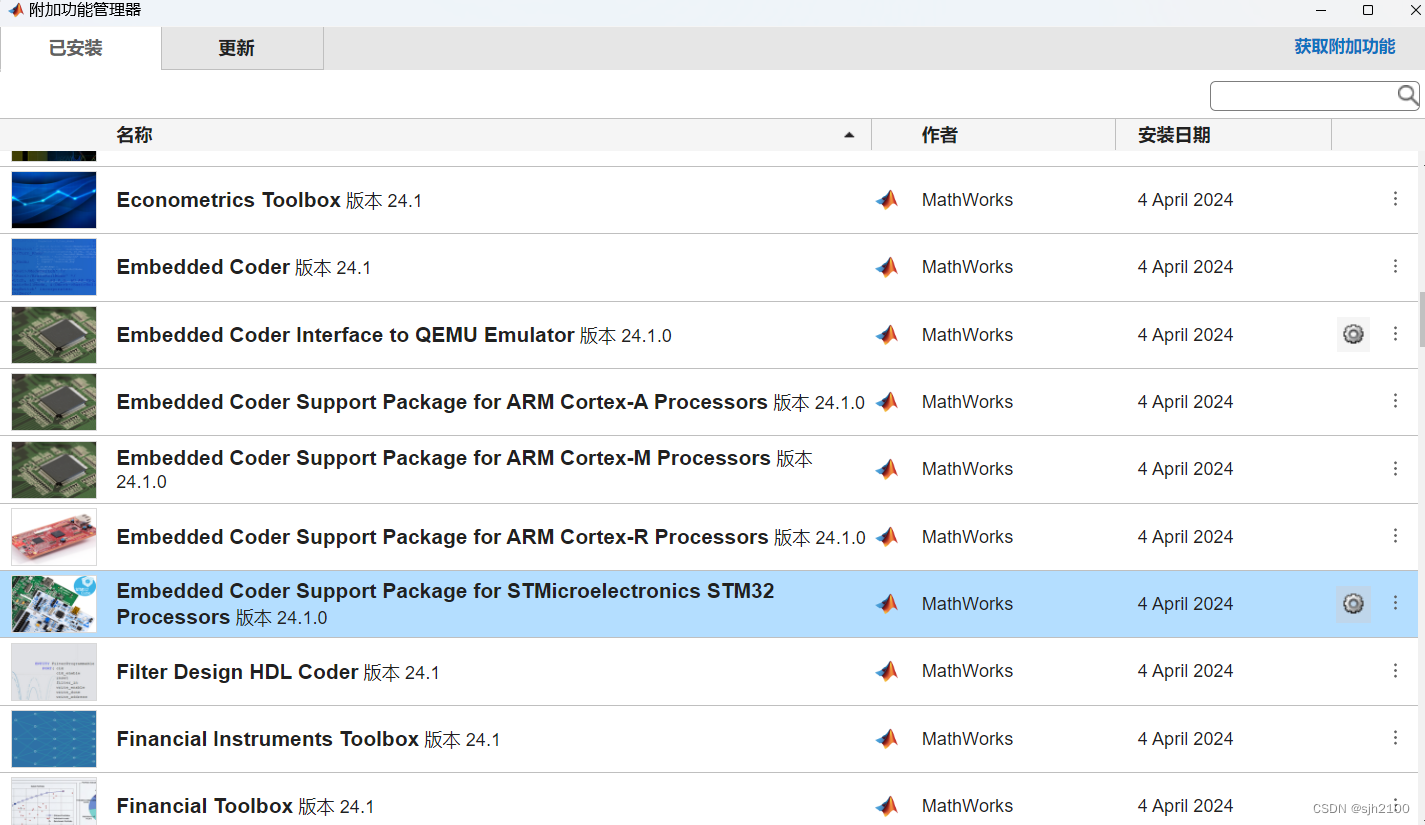Open three-dot menu for ARM Cortex-R row

[1395, 536]
